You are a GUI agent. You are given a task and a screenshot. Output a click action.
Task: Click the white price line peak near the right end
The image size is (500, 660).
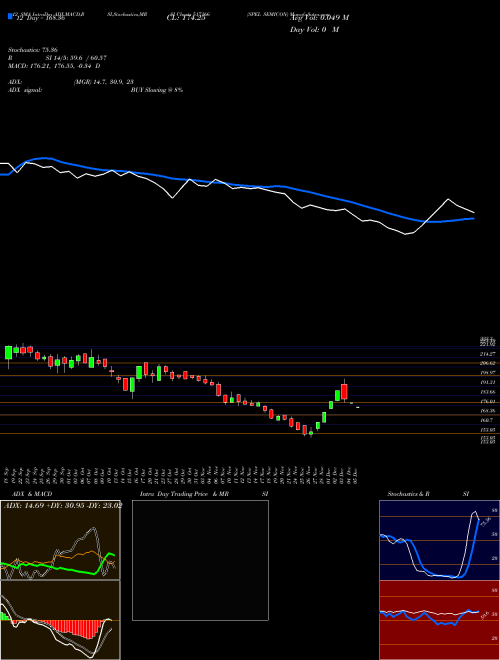448,199
